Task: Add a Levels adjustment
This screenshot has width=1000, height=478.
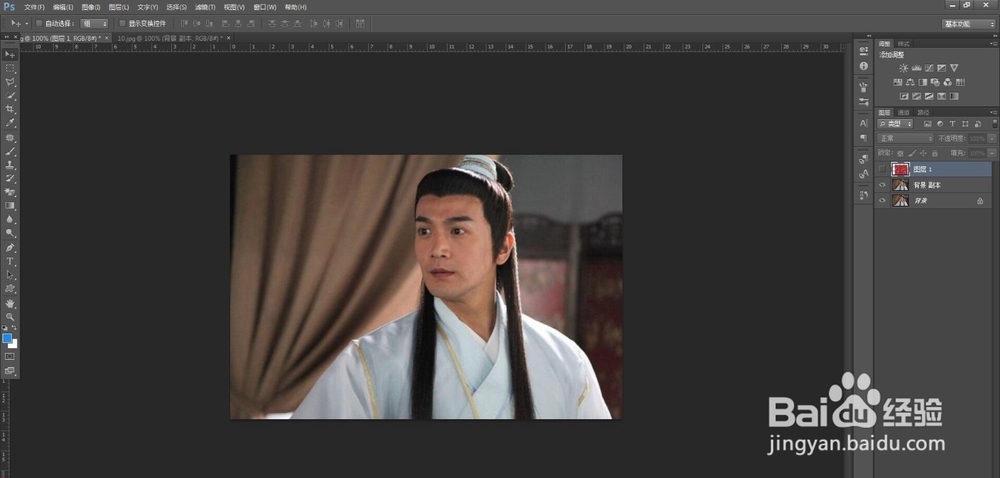Action: [x=916, y=68]
